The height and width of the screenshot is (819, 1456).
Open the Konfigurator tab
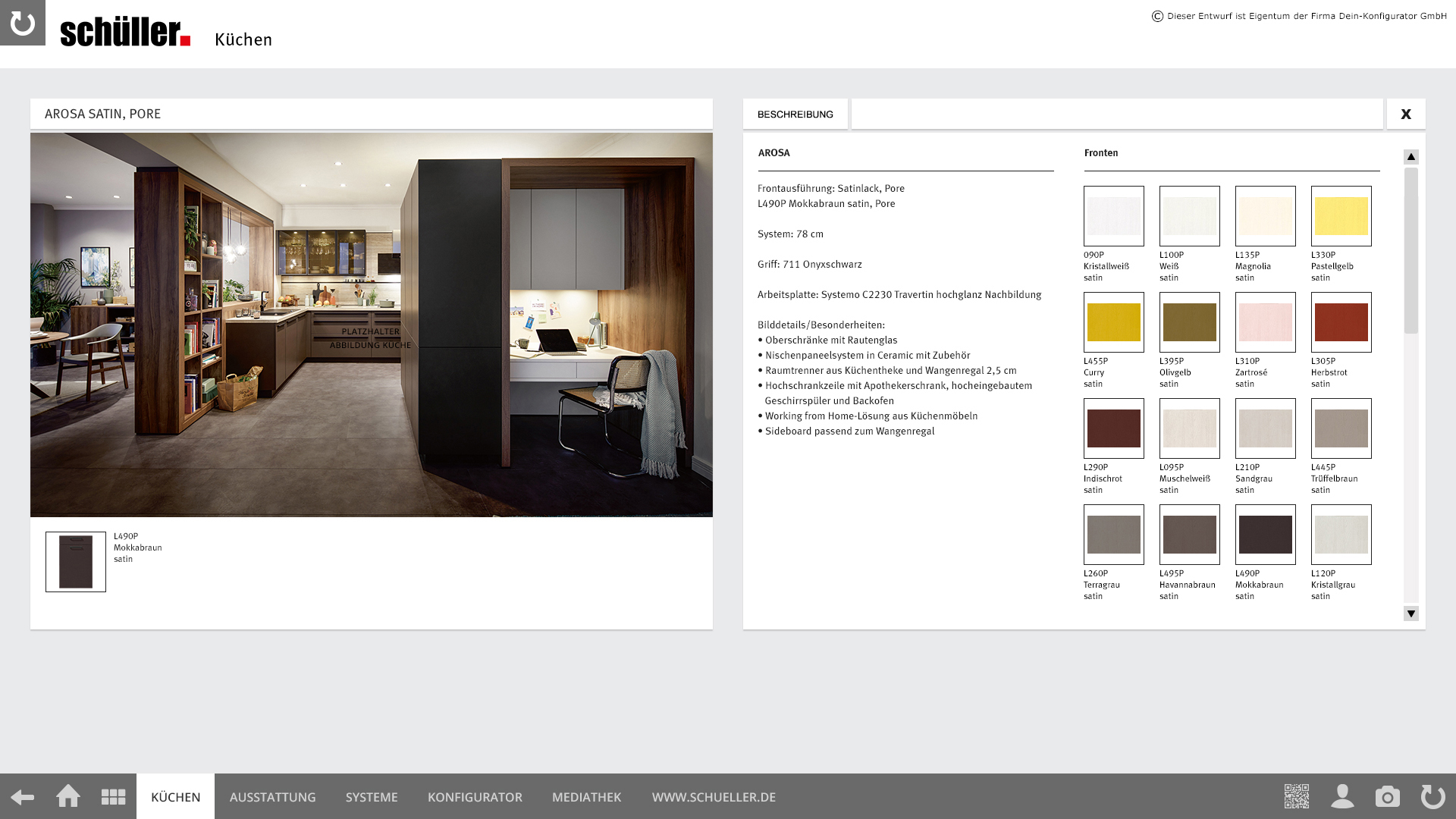[x=475, y=797]
